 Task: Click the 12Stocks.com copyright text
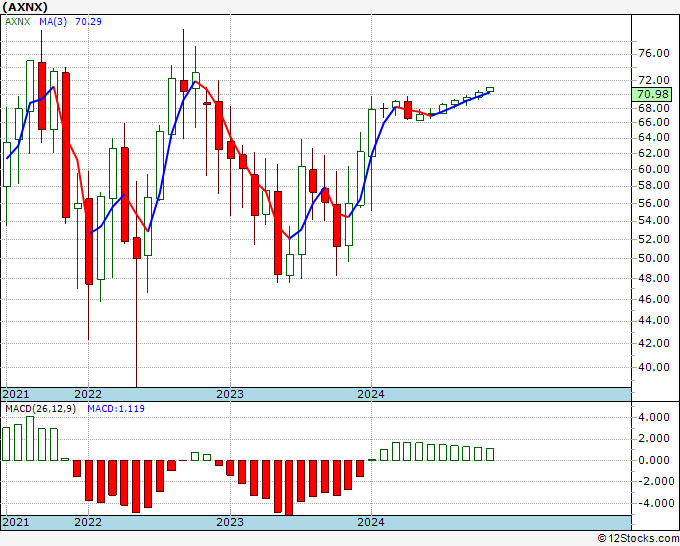[x=638, y=539]
